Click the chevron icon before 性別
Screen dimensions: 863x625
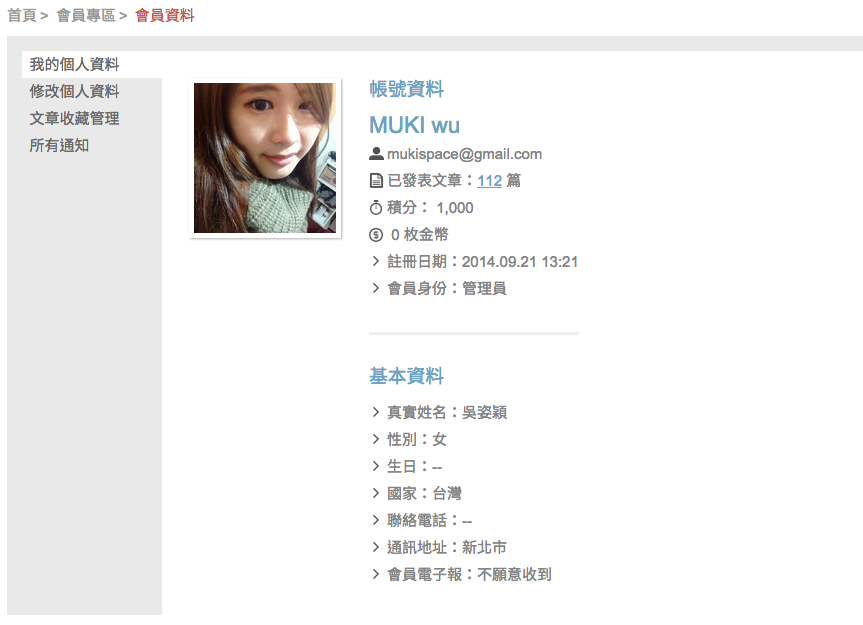[376, 439]
